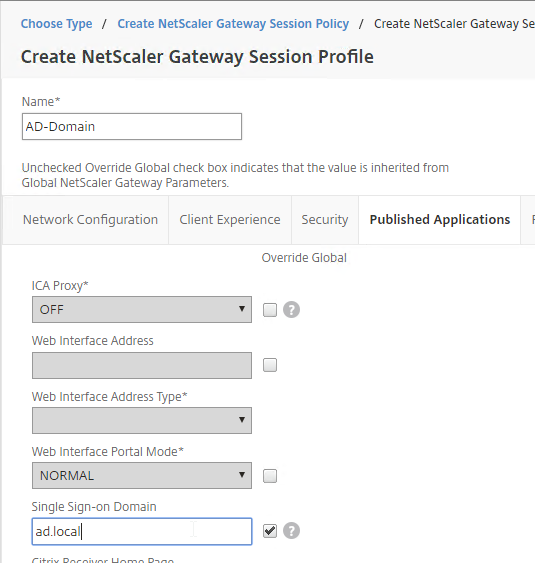Screen dimensions: 535x563
Task: Click help icon next to ICA Proxy
Action: tap(291, 310)
